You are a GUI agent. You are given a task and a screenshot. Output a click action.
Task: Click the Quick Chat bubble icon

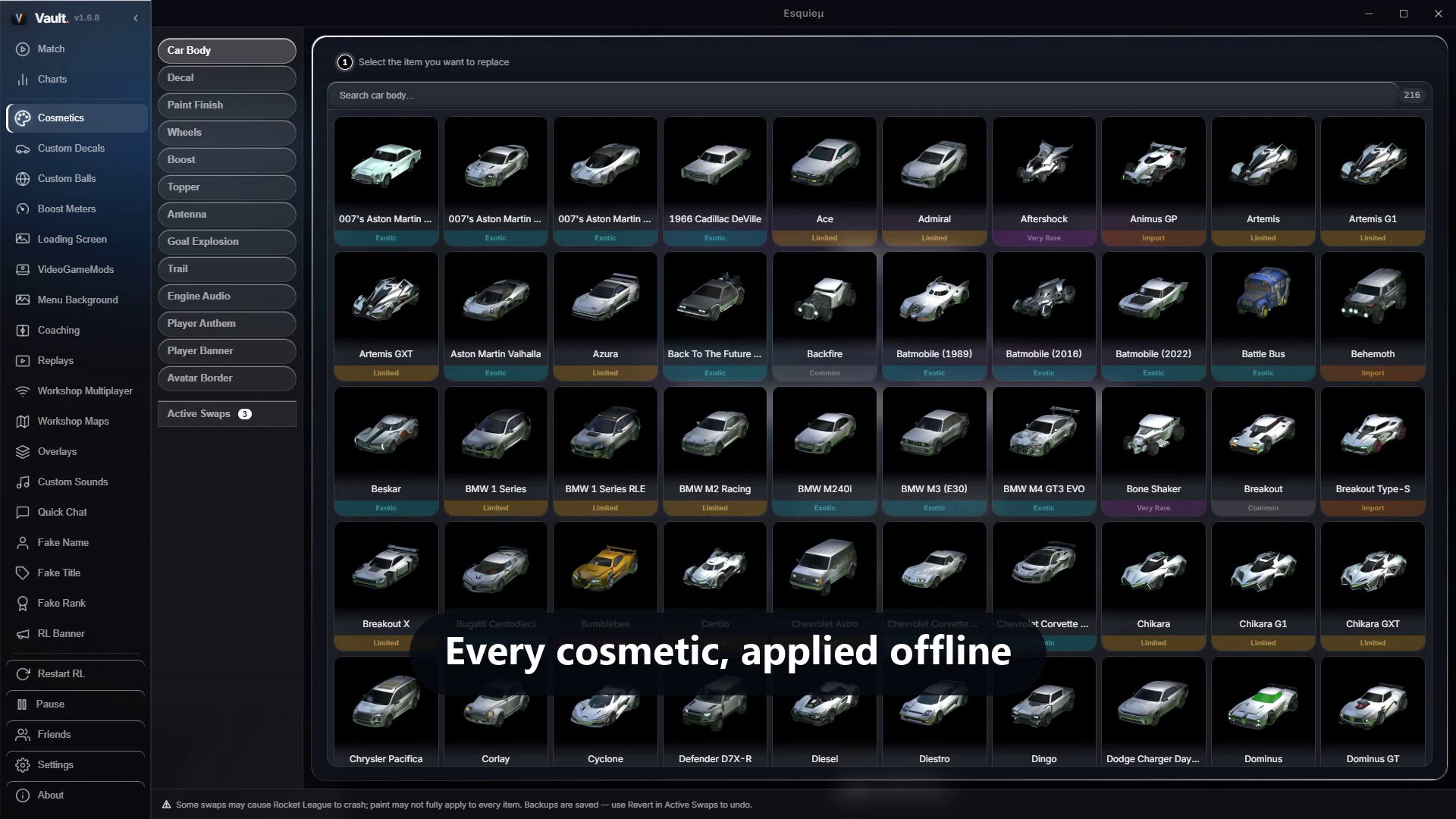click(23, 512)
